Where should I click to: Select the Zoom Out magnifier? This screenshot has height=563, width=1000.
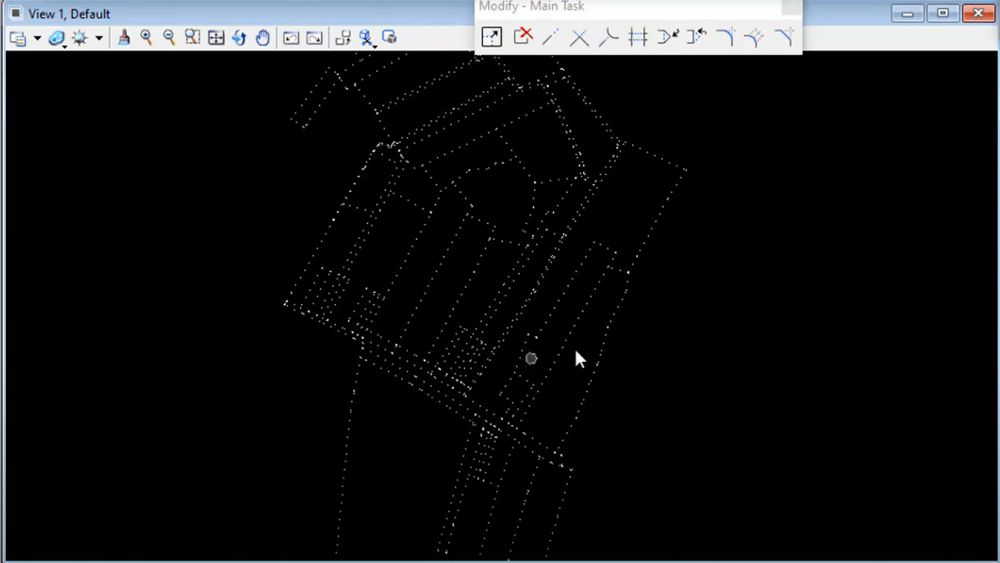169,38
